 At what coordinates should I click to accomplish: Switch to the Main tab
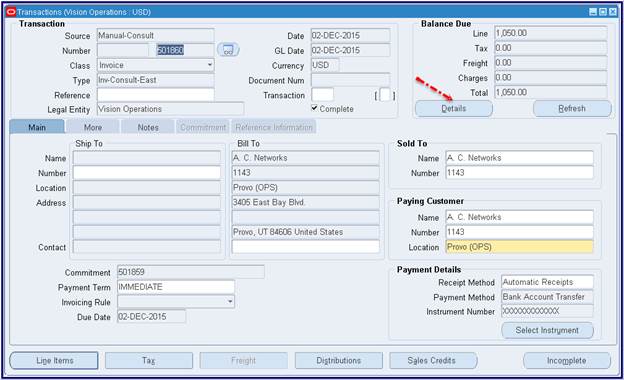click(x=37, y=127)
